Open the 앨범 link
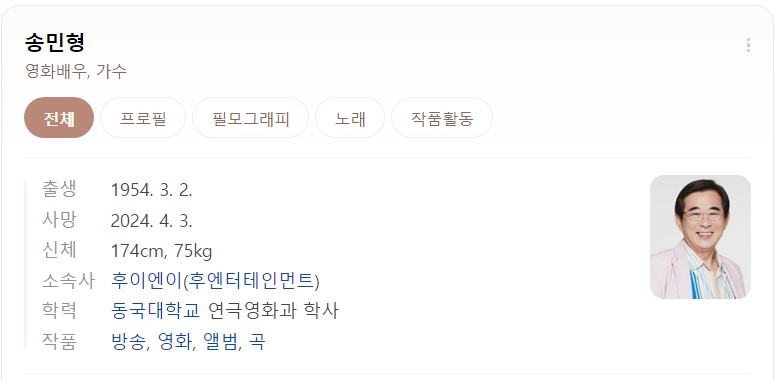The width and height of the screenshot is (784, 381). [220, 342]
